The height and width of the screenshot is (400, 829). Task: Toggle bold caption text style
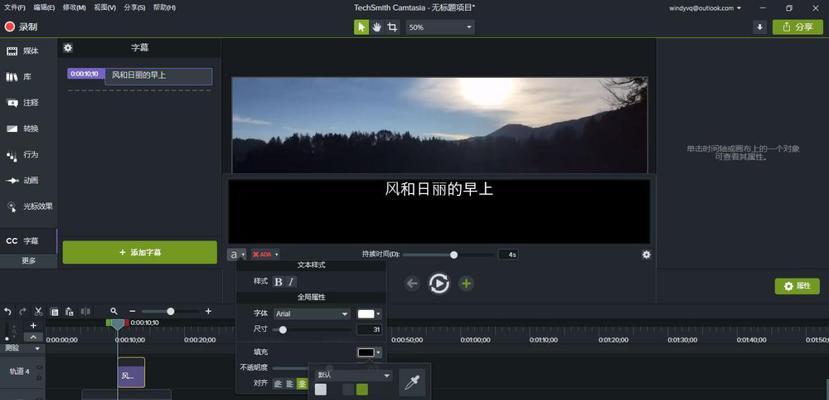pyautogui.click(x=278, y=282)
